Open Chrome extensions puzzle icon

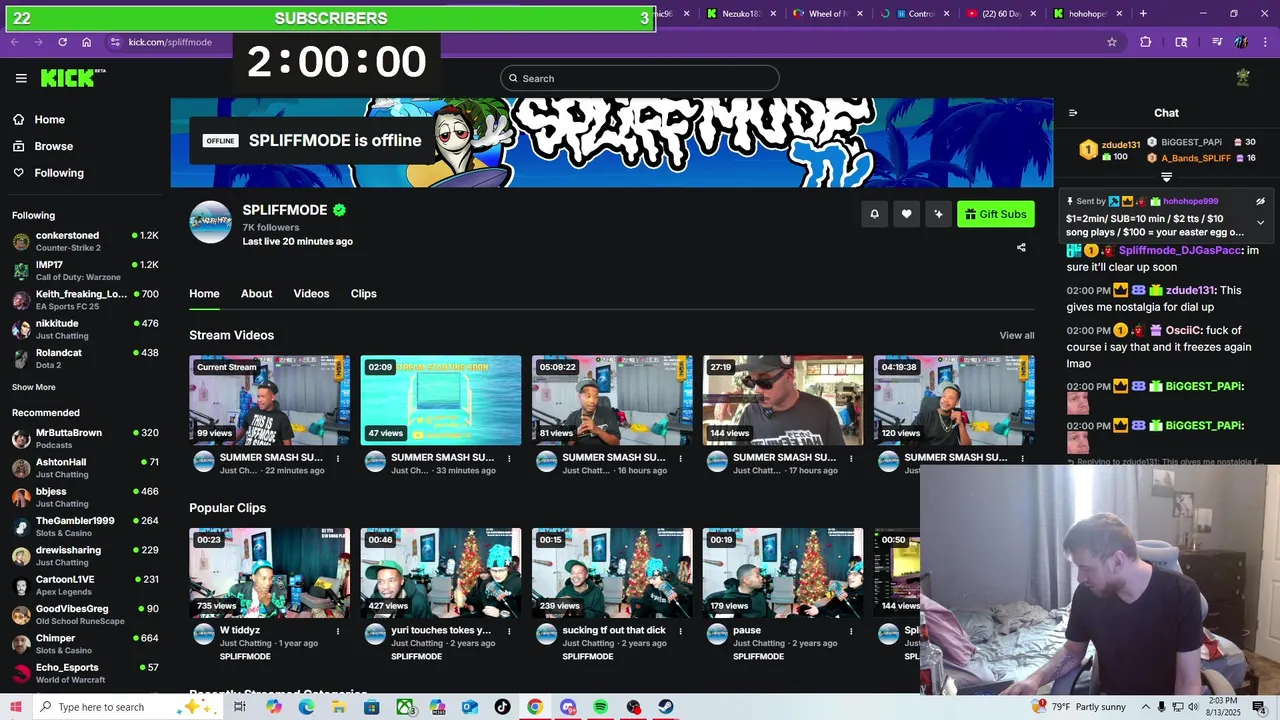(1146, 42)
